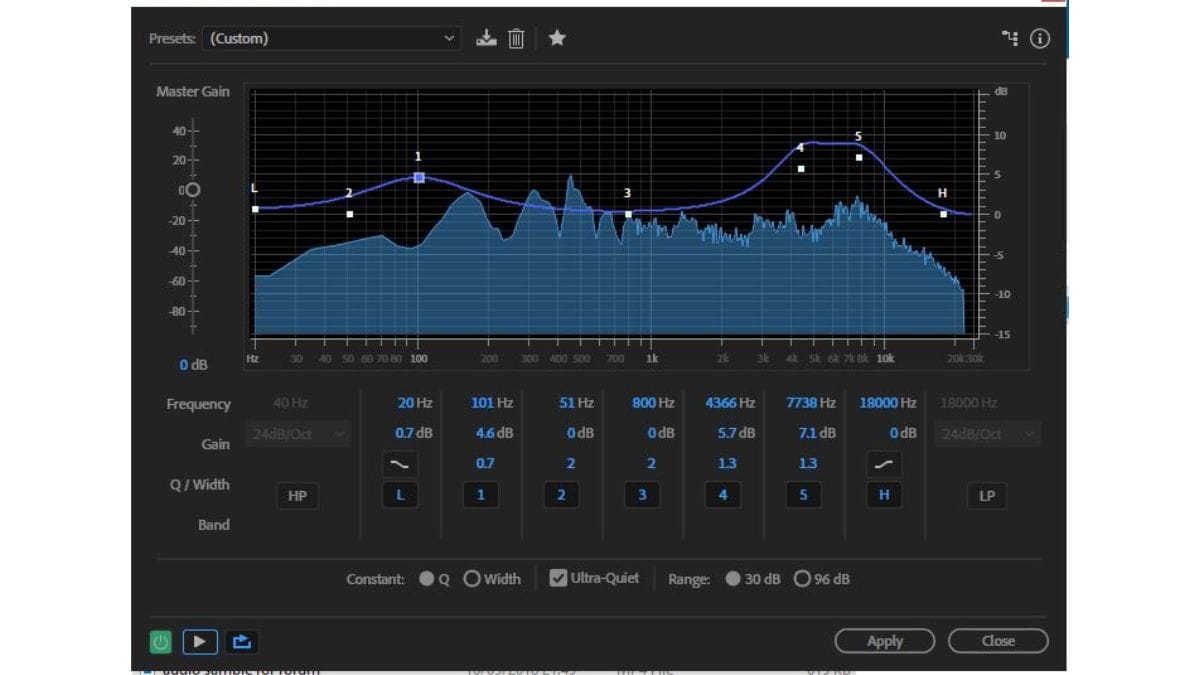Select Constant Width radio button
1200x675 pixels.
pyautogui.click(x=472, y=579)
